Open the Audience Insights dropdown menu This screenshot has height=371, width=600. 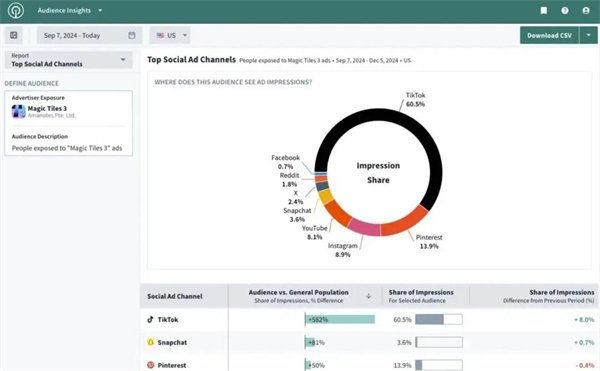tap(70, 11)
